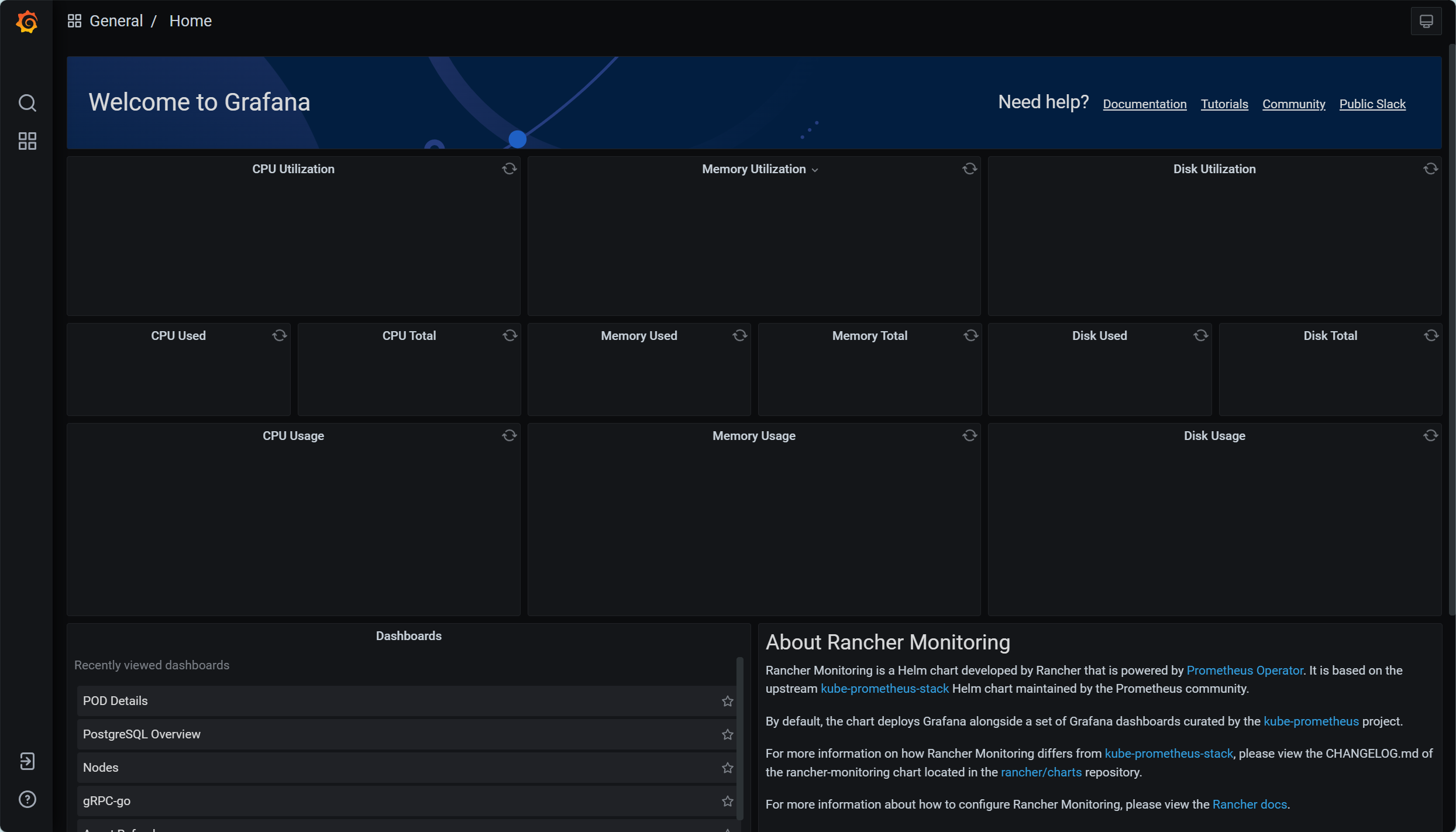Star the POD Details dashboard

727,701
